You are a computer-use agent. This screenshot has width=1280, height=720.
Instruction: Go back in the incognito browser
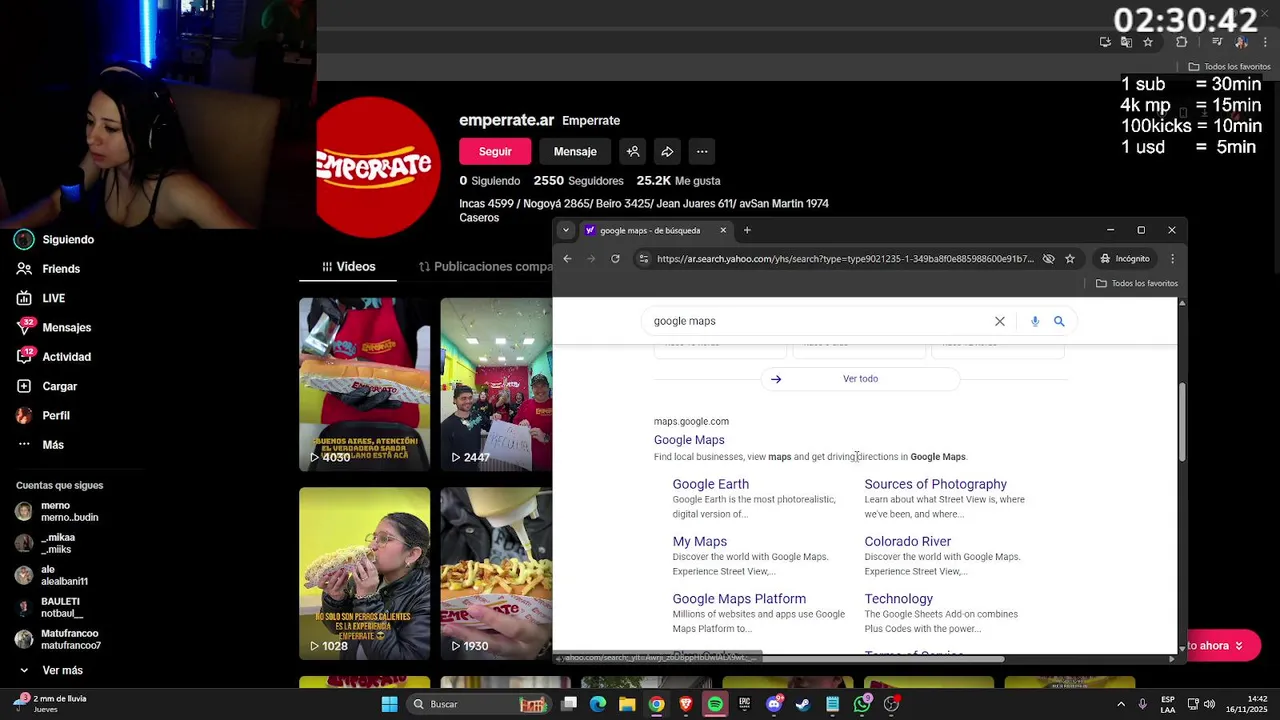(567, 259)
